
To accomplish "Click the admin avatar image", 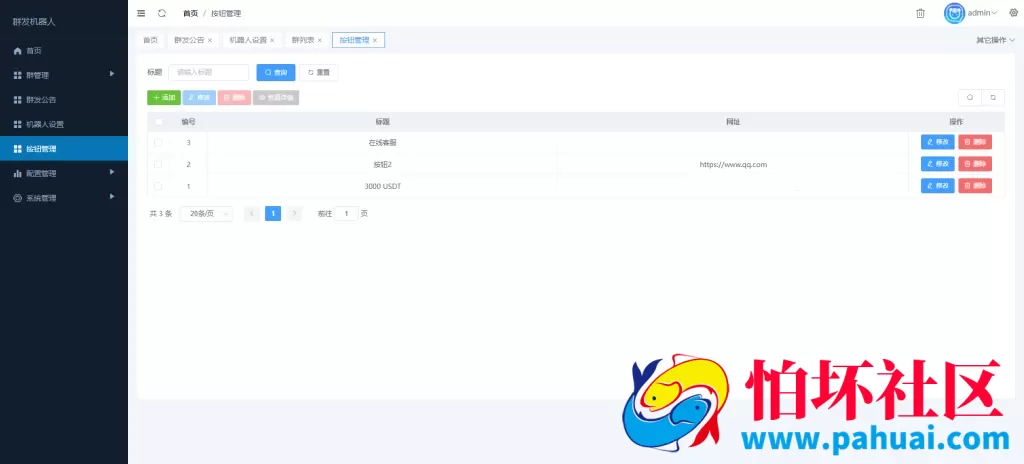I will coord(955,13).
